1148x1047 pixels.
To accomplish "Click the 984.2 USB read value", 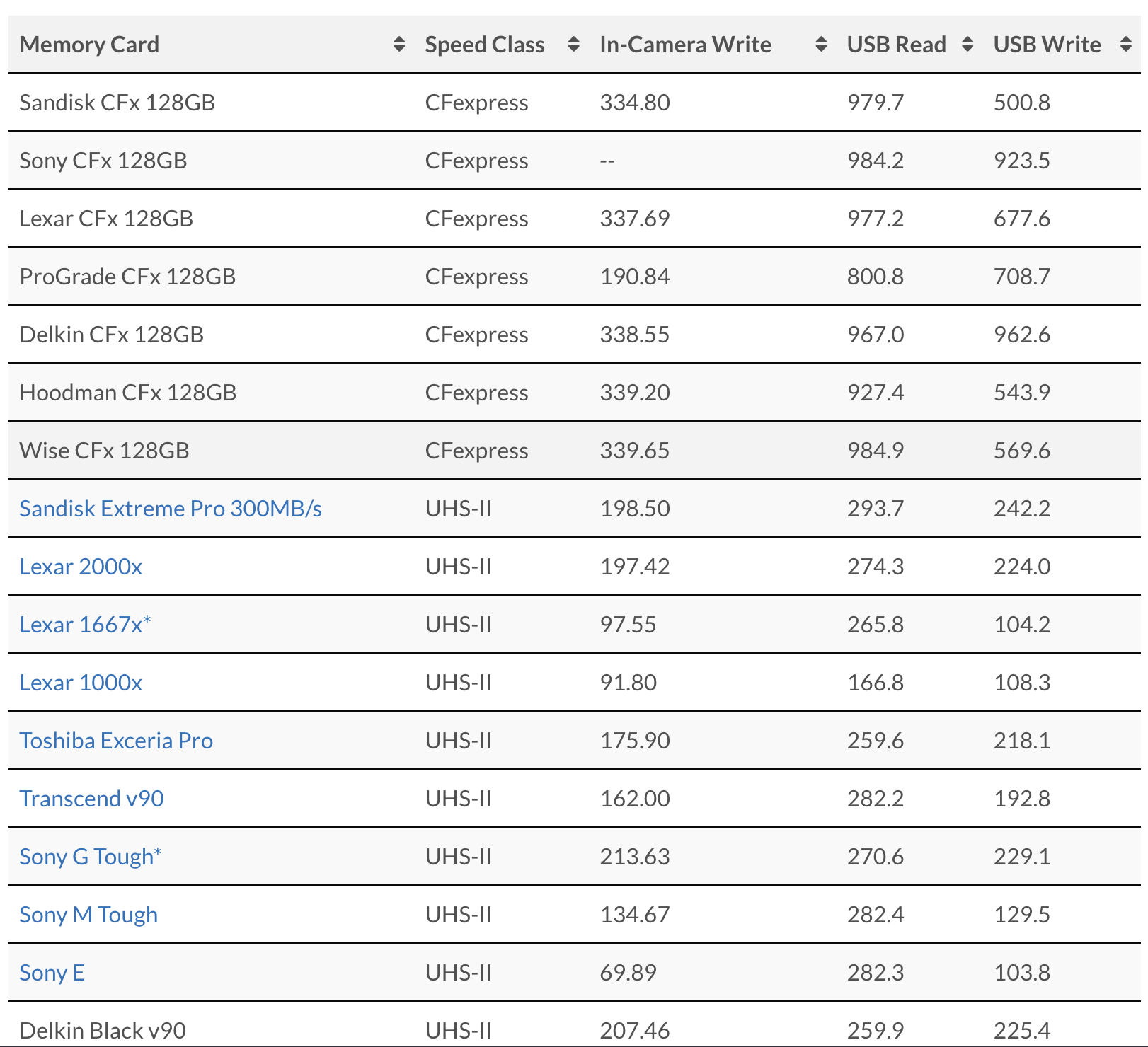I will [x=876, y=161].
